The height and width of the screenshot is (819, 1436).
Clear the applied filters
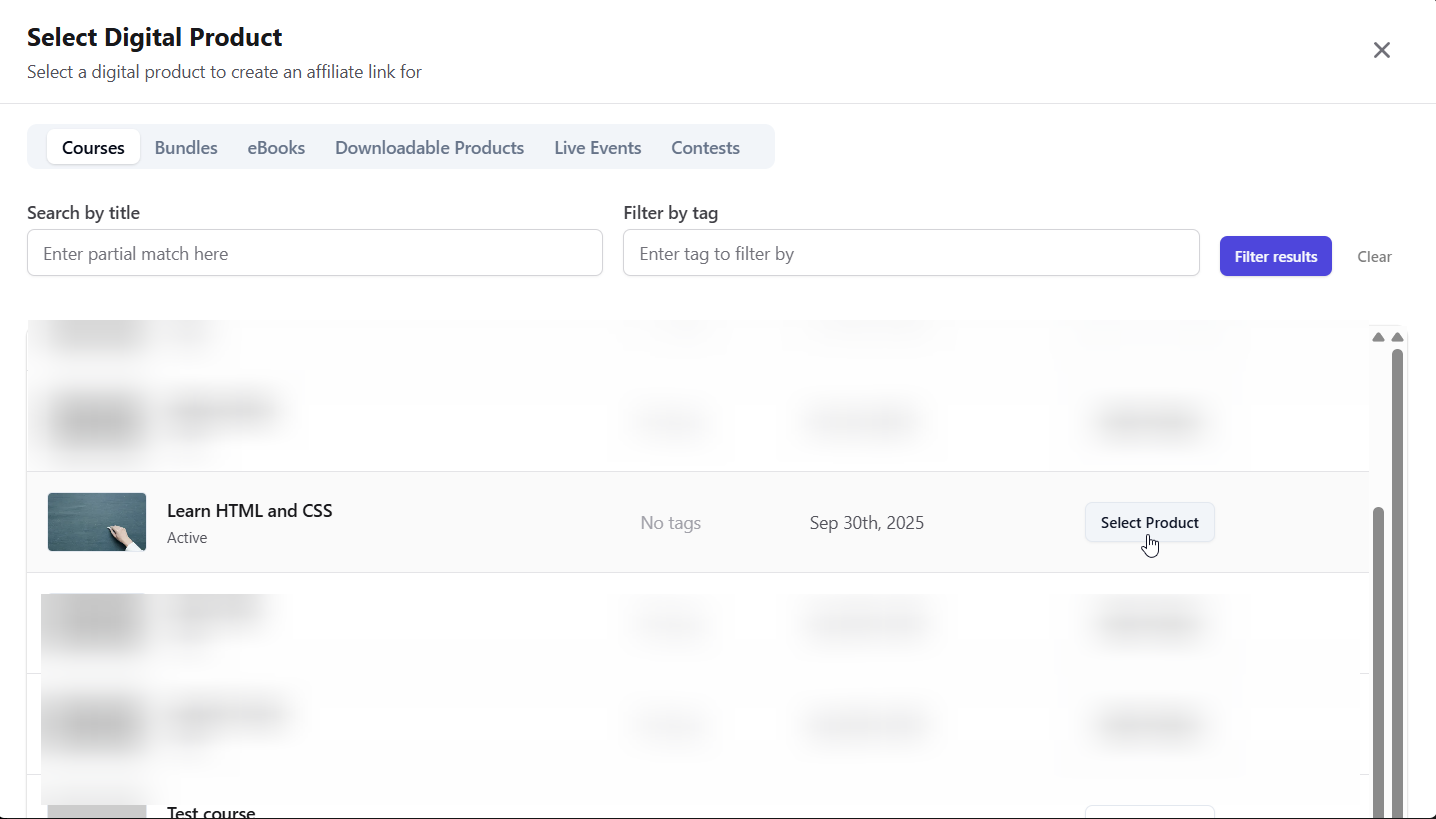click(1374, 257)
